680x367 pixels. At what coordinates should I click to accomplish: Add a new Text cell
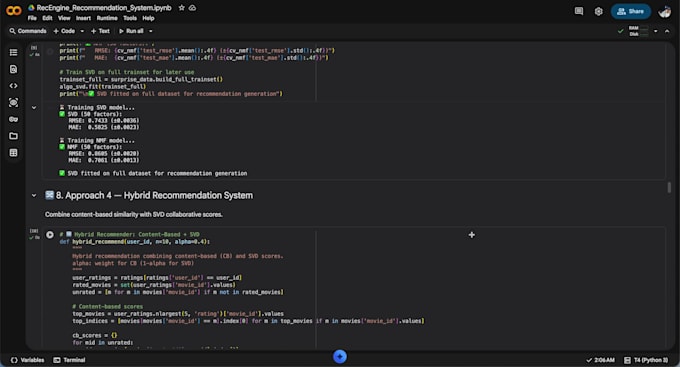(100, 31)
